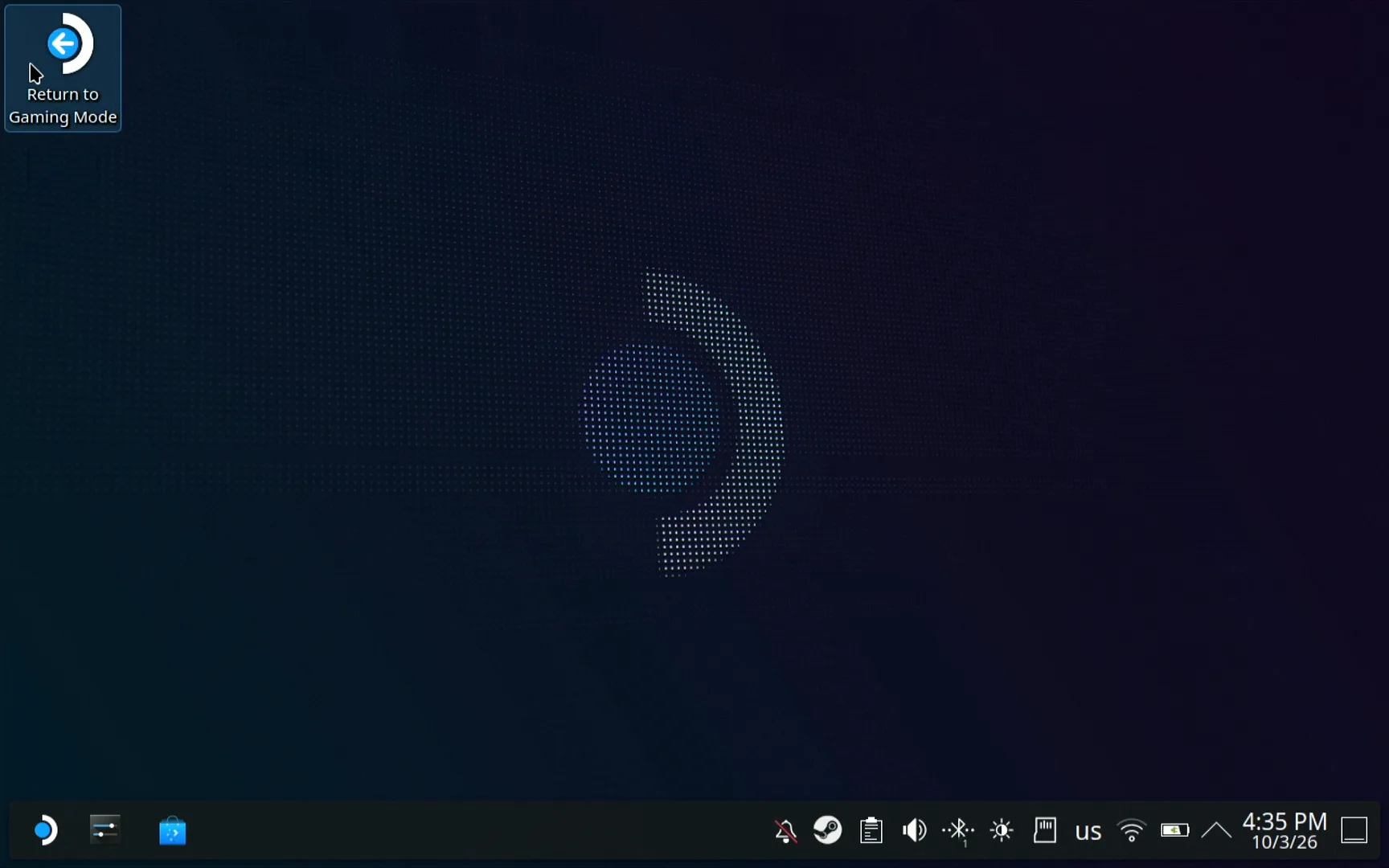The height and width of the screenshot is (868, 1389).
Task: Open the Discover software store
Action: coord(172,830)
